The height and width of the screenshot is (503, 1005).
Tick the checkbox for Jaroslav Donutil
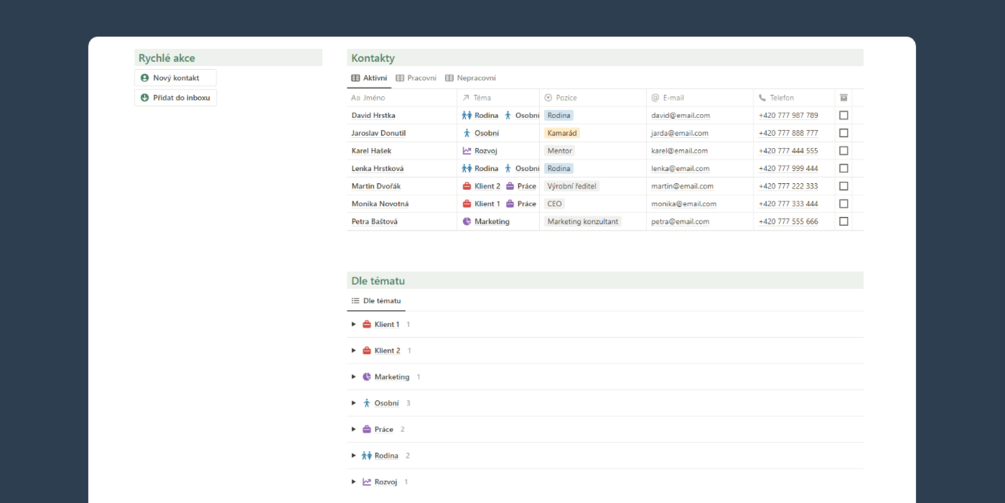pos(843,133)
